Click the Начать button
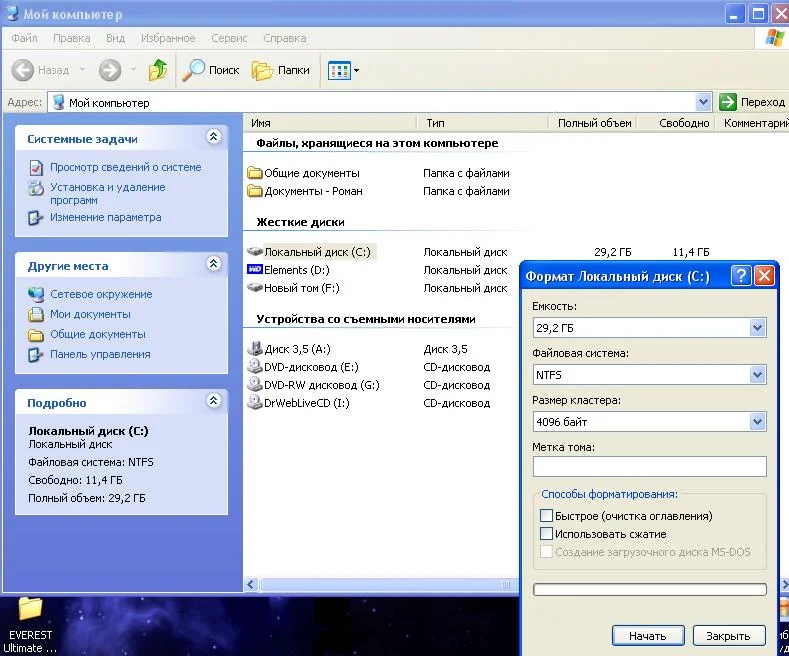The width and height of the screenshot is (789, 656). [647, 636]
